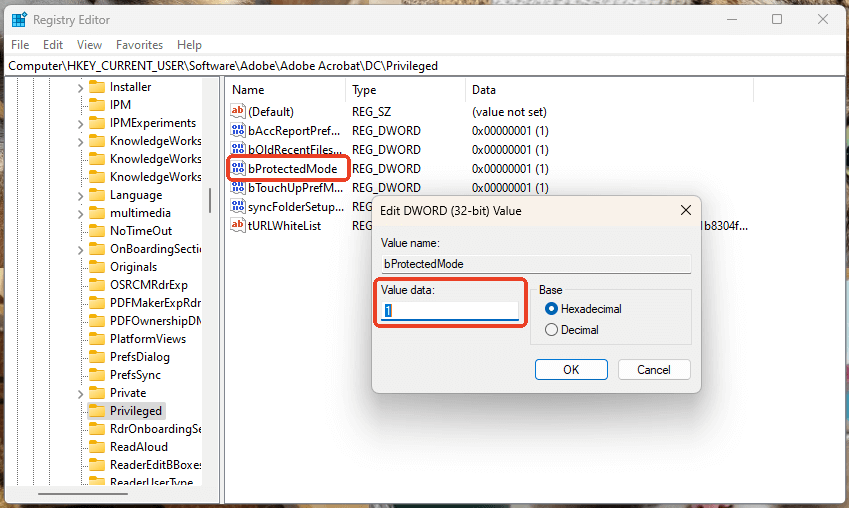Select the bAccReportPref DWORD value icon
The height and width of the screenshot is (508, 849).
[x=238, y=130]
